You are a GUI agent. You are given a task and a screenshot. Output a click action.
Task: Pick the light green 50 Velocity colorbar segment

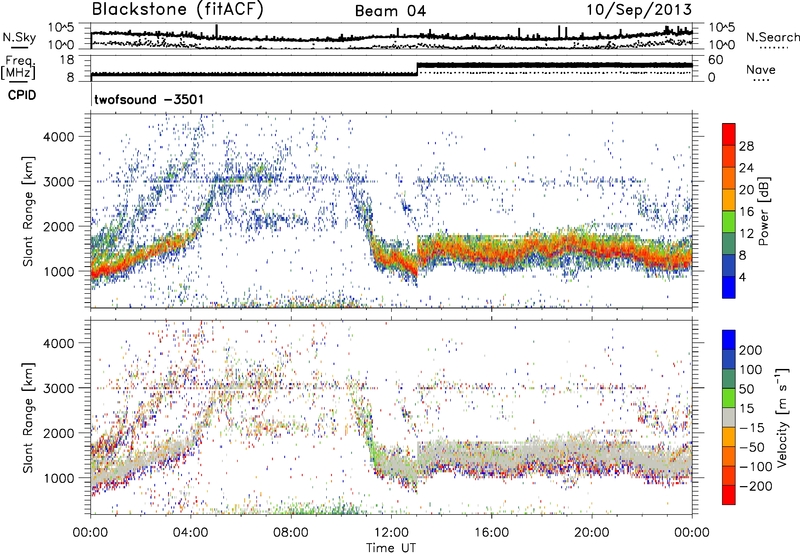(729, 398)
